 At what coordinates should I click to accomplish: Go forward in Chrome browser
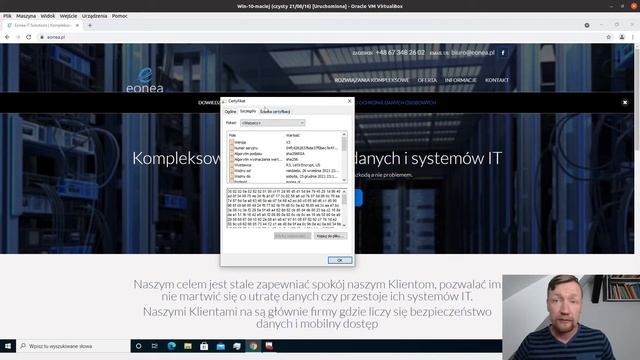click(18, 37)
